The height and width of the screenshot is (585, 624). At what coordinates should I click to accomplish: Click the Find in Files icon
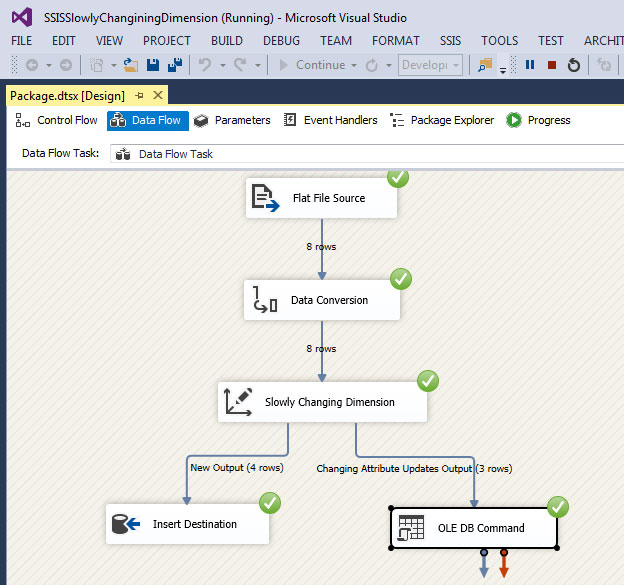[x=485, y=64]
